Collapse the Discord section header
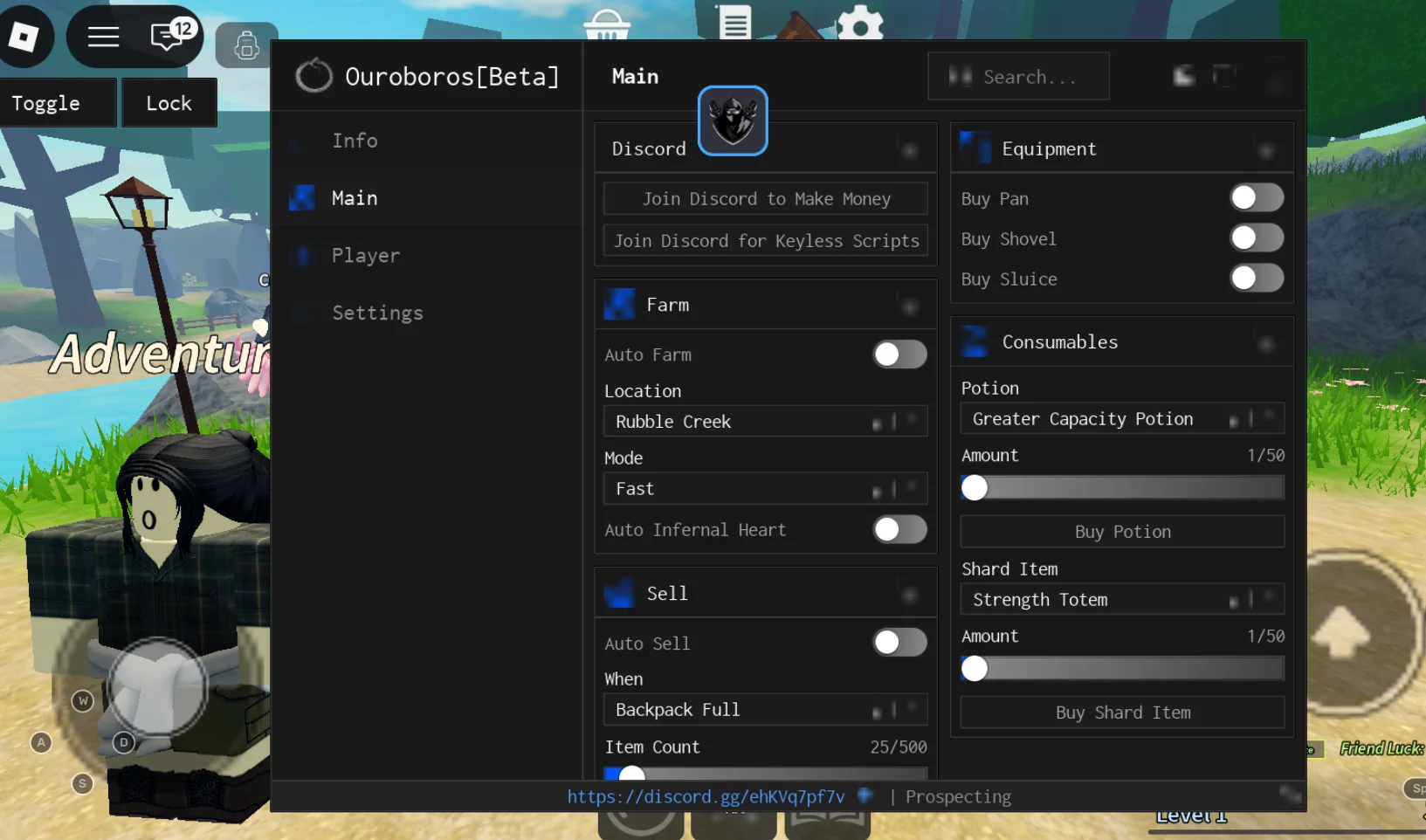This screenshot has height=840, width=1426. 909,150
